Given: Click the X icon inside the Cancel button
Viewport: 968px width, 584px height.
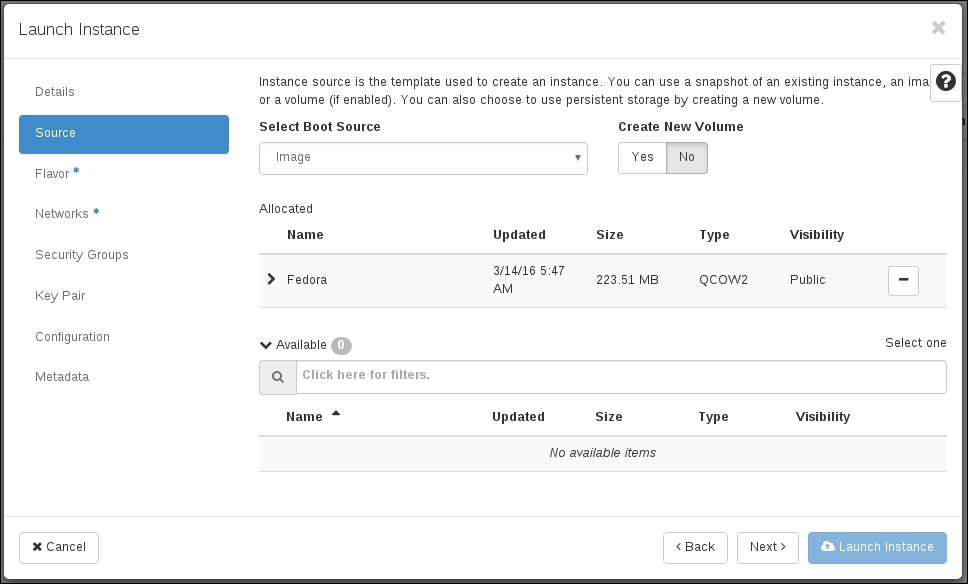Looking at the screenshot, I should pyautogui.click(x=36, y=547).
